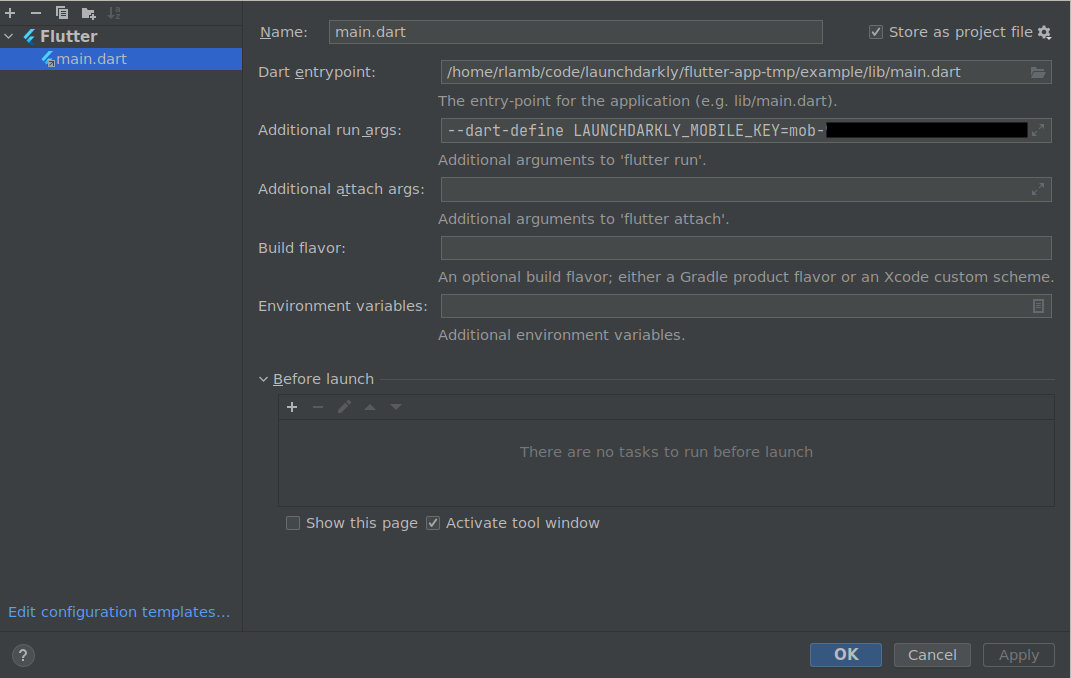Add a task under Before launch

tap(292, 406)
